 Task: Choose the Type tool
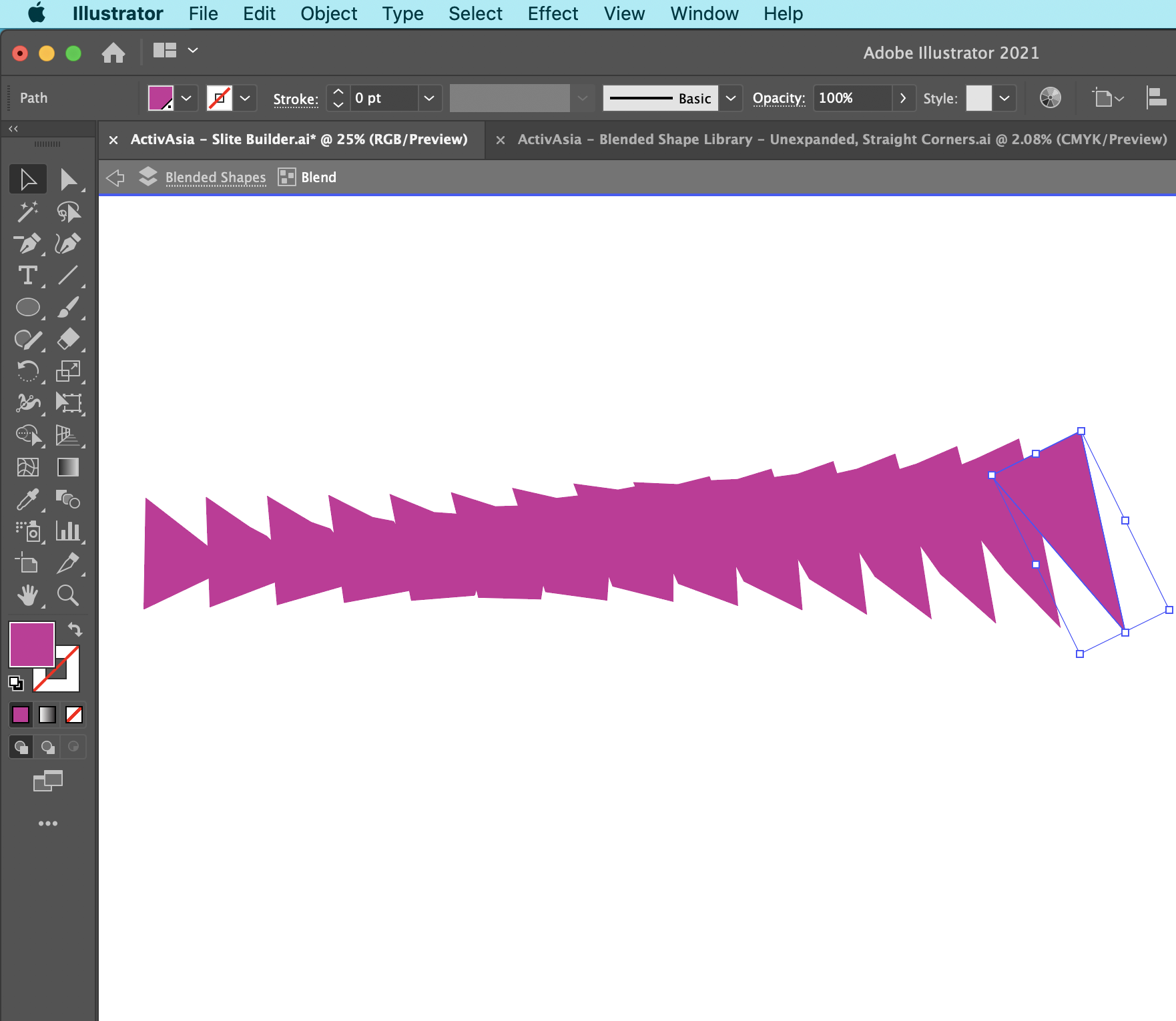pyautogui.click(x=28, y=275)
